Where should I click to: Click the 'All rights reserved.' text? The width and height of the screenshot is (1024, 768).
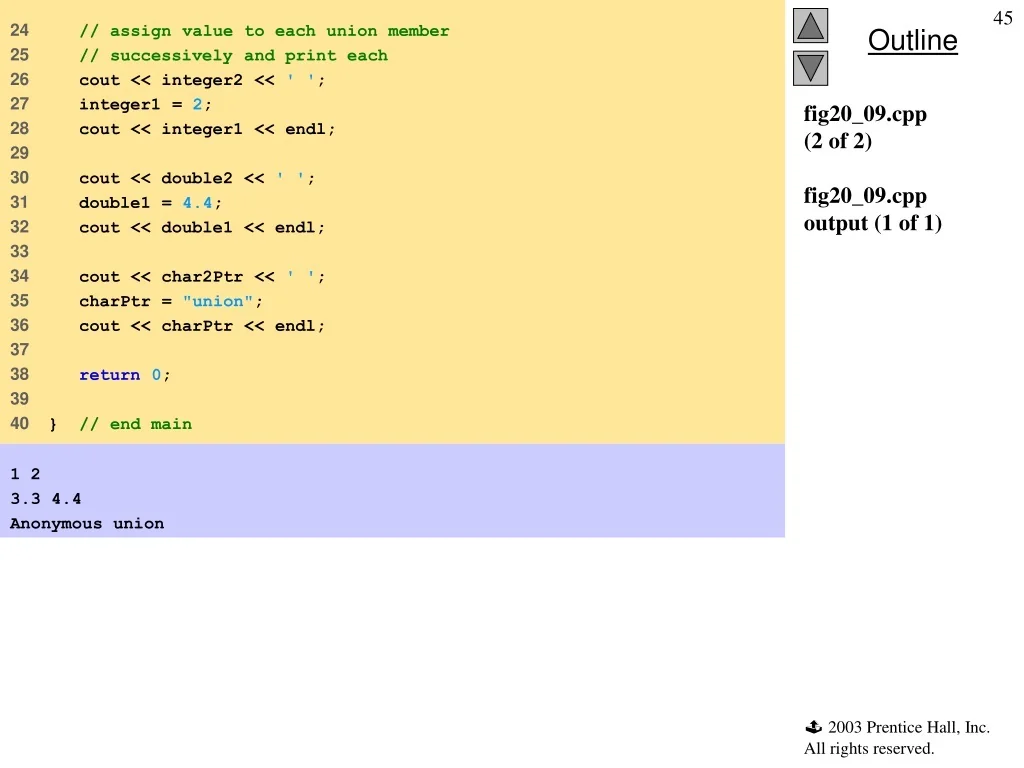(868, 748)
